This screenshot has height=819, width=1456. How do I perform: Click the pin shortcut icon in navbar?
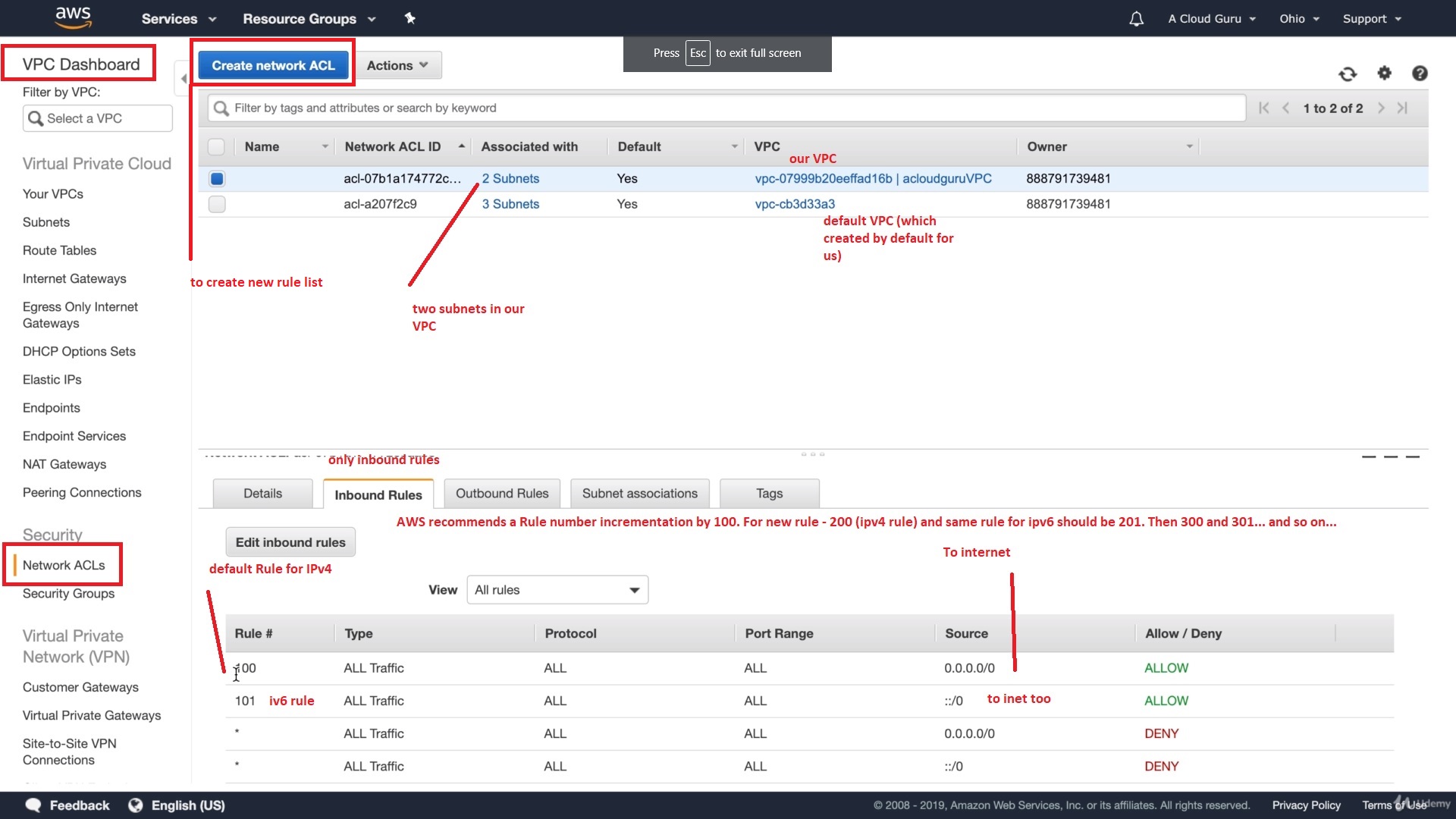409,18
